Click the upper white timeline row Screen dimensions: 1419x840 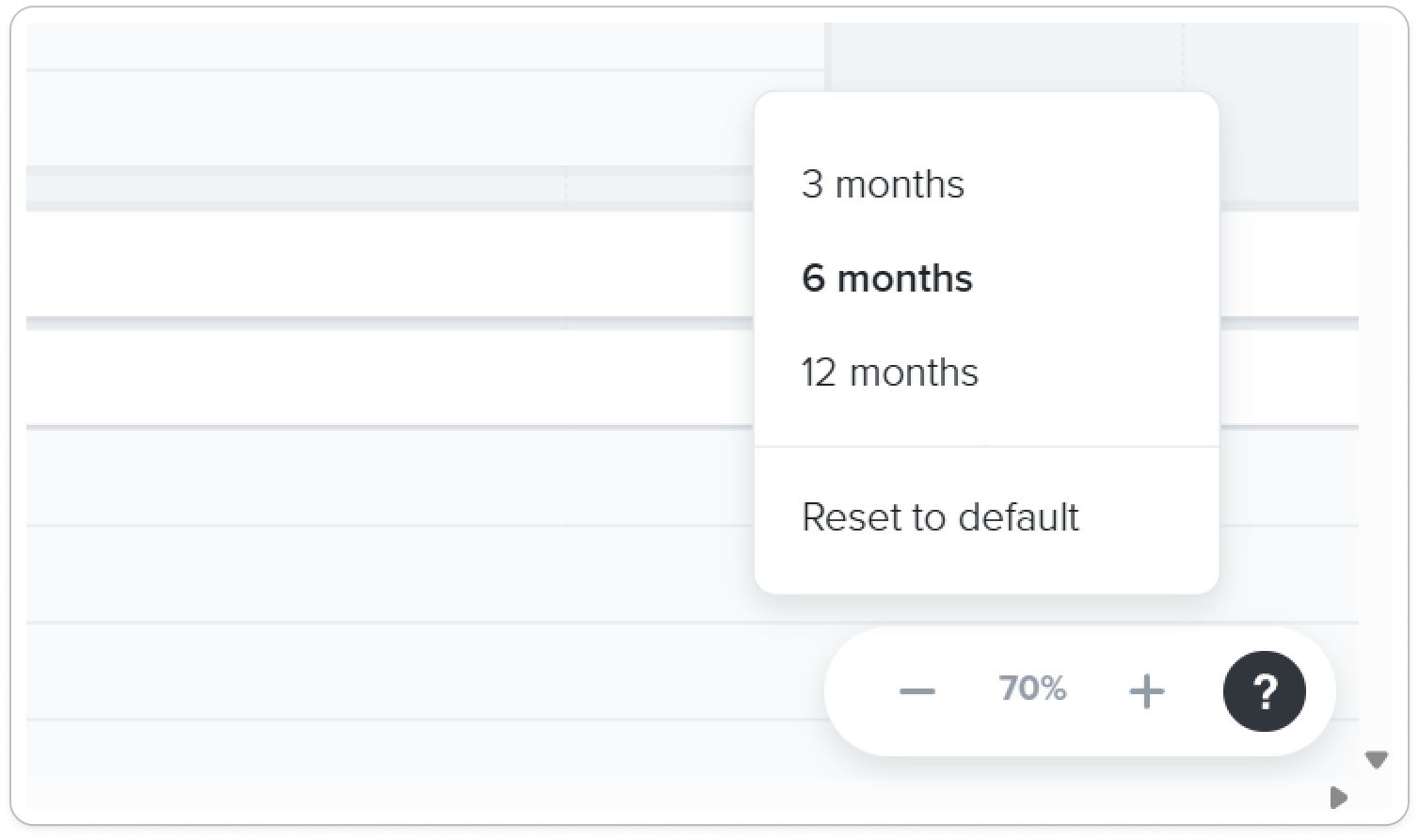click(x=693, y=264)
